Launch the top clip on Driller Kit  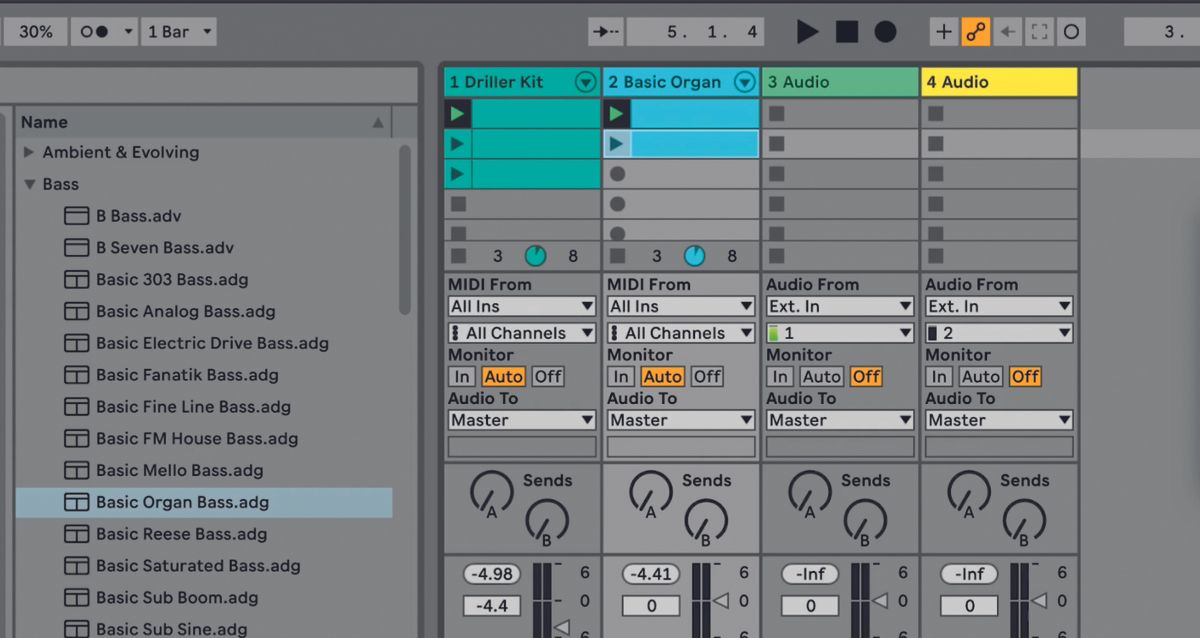coord(457,113)
